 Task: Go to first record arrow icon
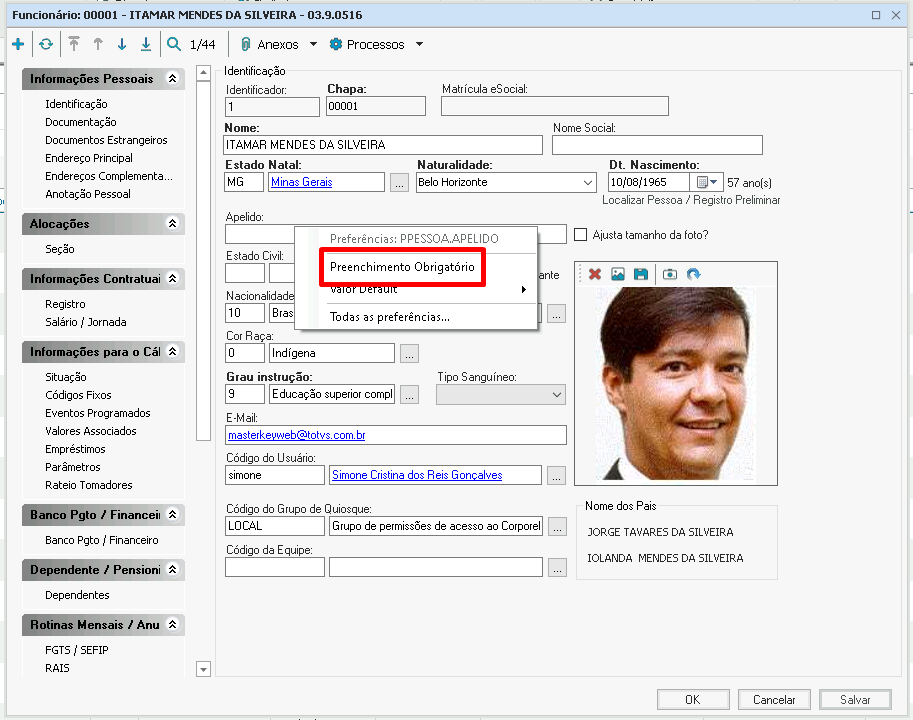click(74, 44)
